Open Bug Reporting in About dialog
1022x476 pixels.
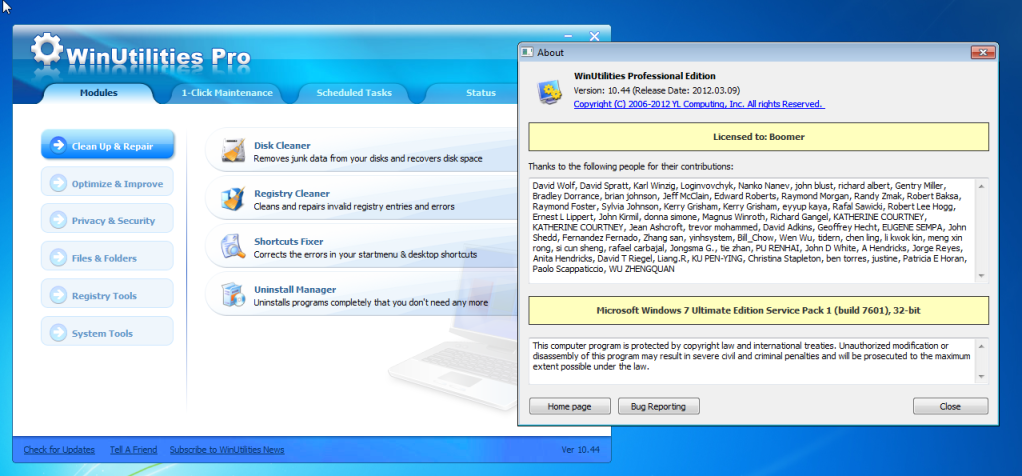(x=658, y=406)
